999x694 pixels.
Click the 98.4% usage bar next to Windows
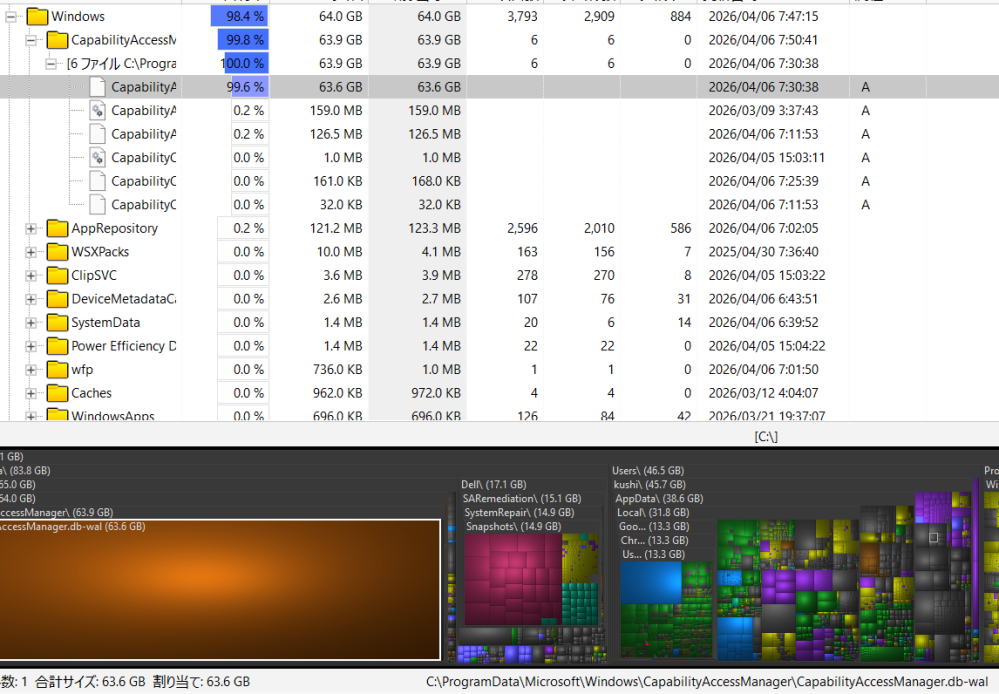click(237, 16)
